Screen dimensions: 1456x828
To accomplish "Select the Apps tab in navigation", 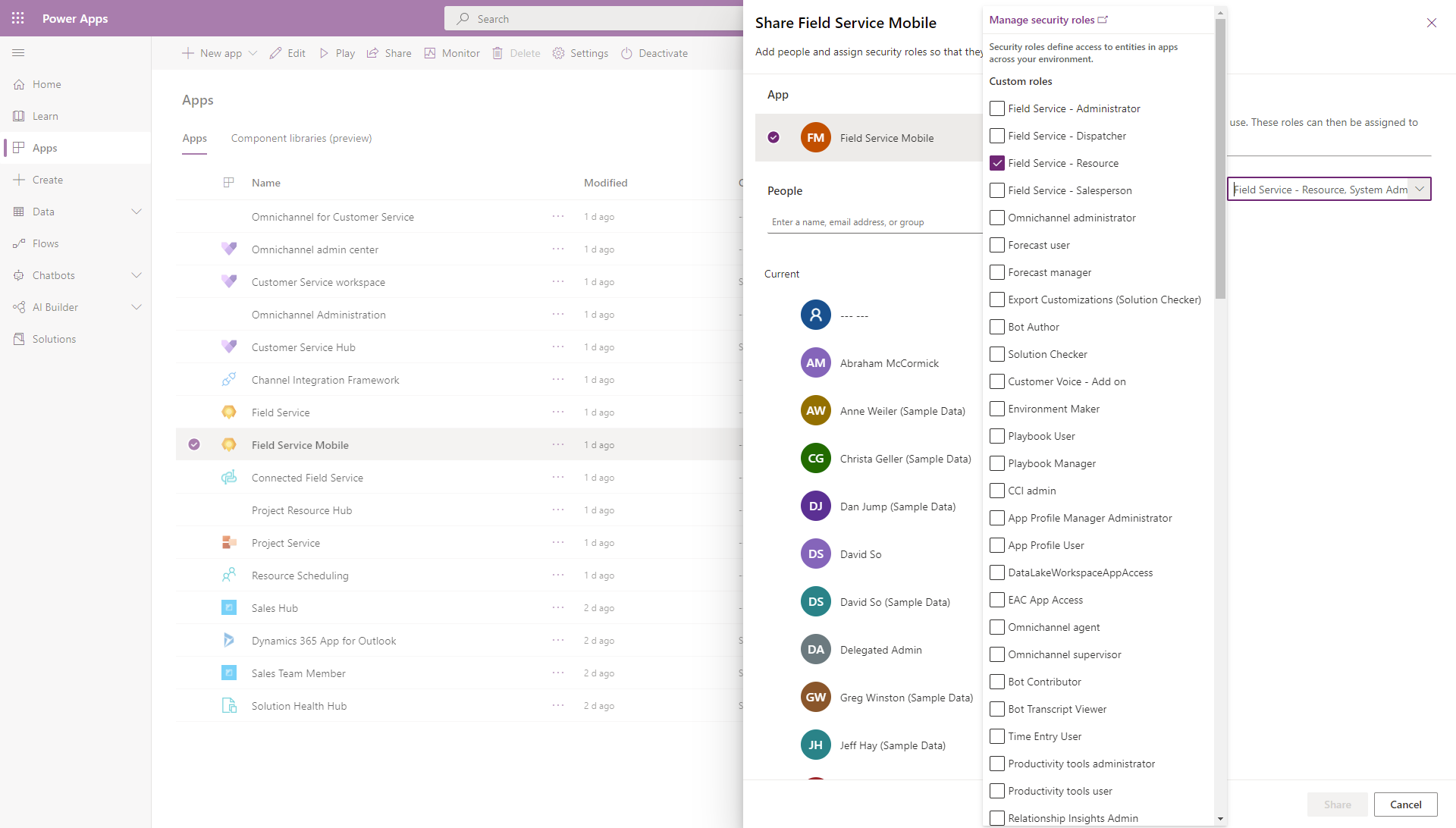I will (44, 147).
